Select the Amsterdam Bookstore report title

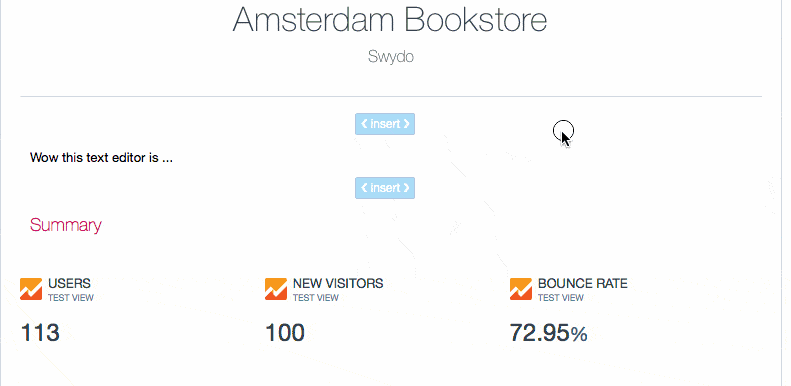(389, 20)
